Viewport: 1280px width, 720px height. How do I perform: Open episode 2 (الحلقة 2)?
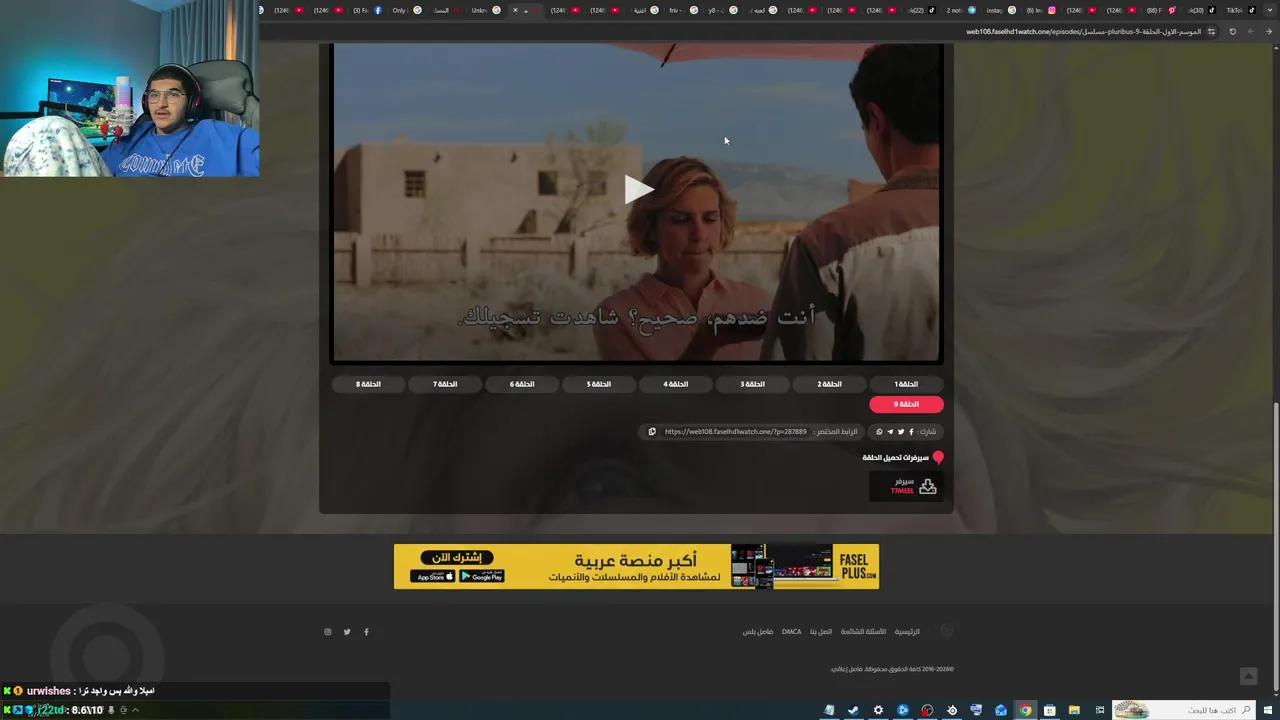click(829, 384)
